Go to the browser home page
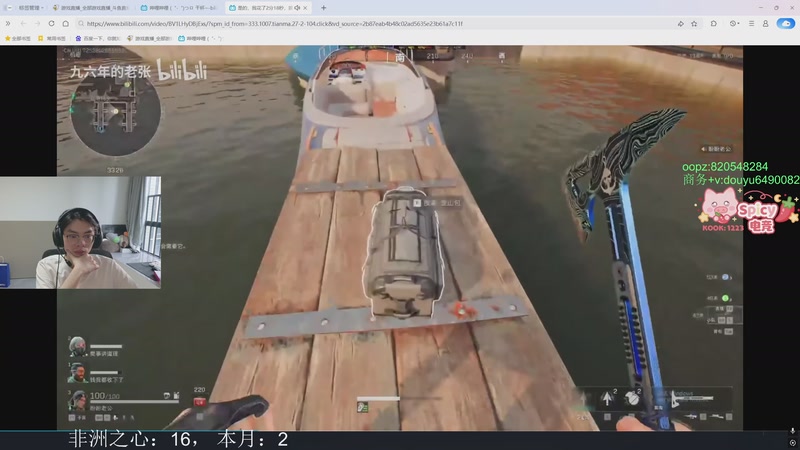800x450 pixels. coord(66,23)
